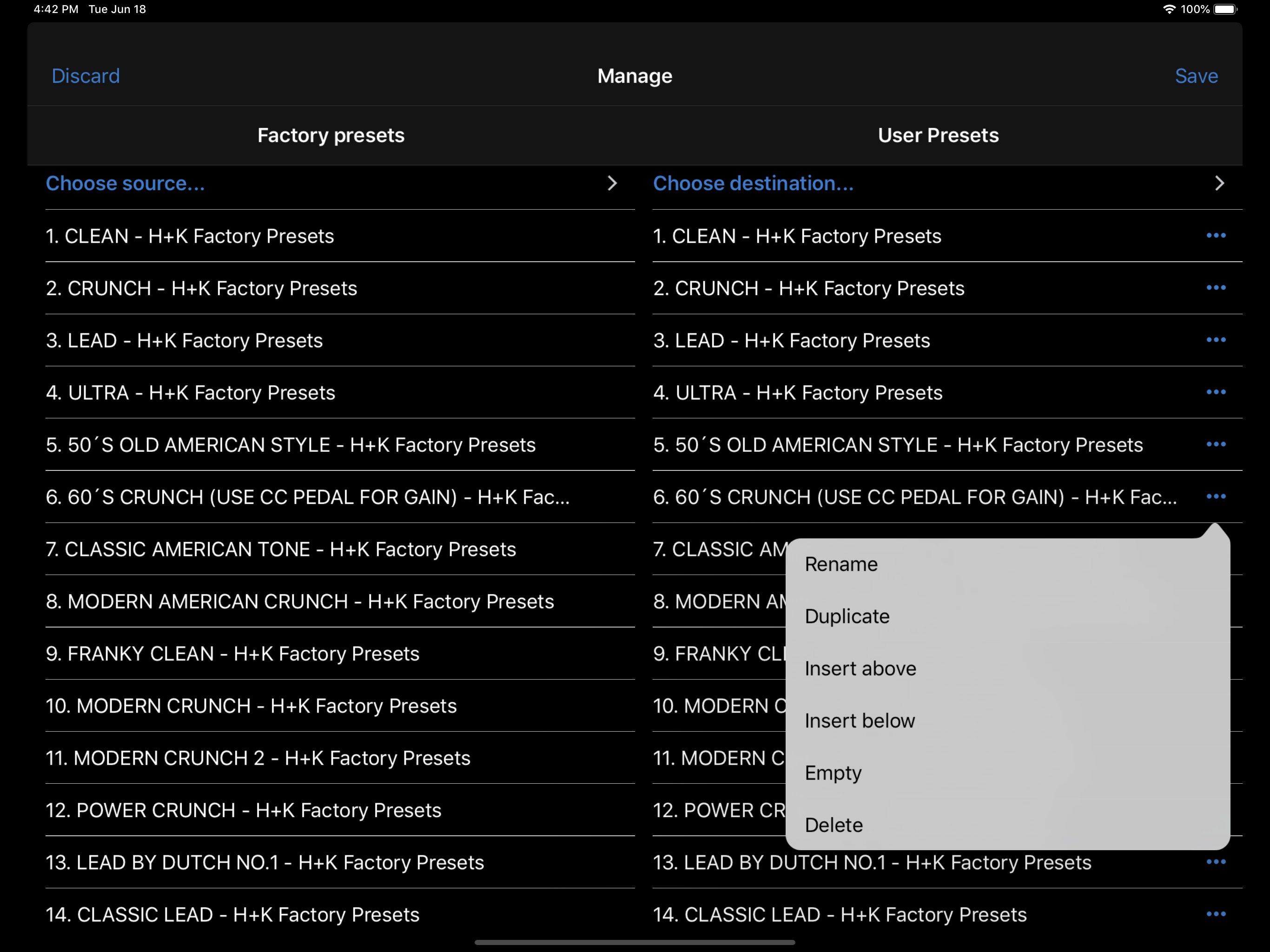Expand the Choose source chevron

(x=612, y=183)
